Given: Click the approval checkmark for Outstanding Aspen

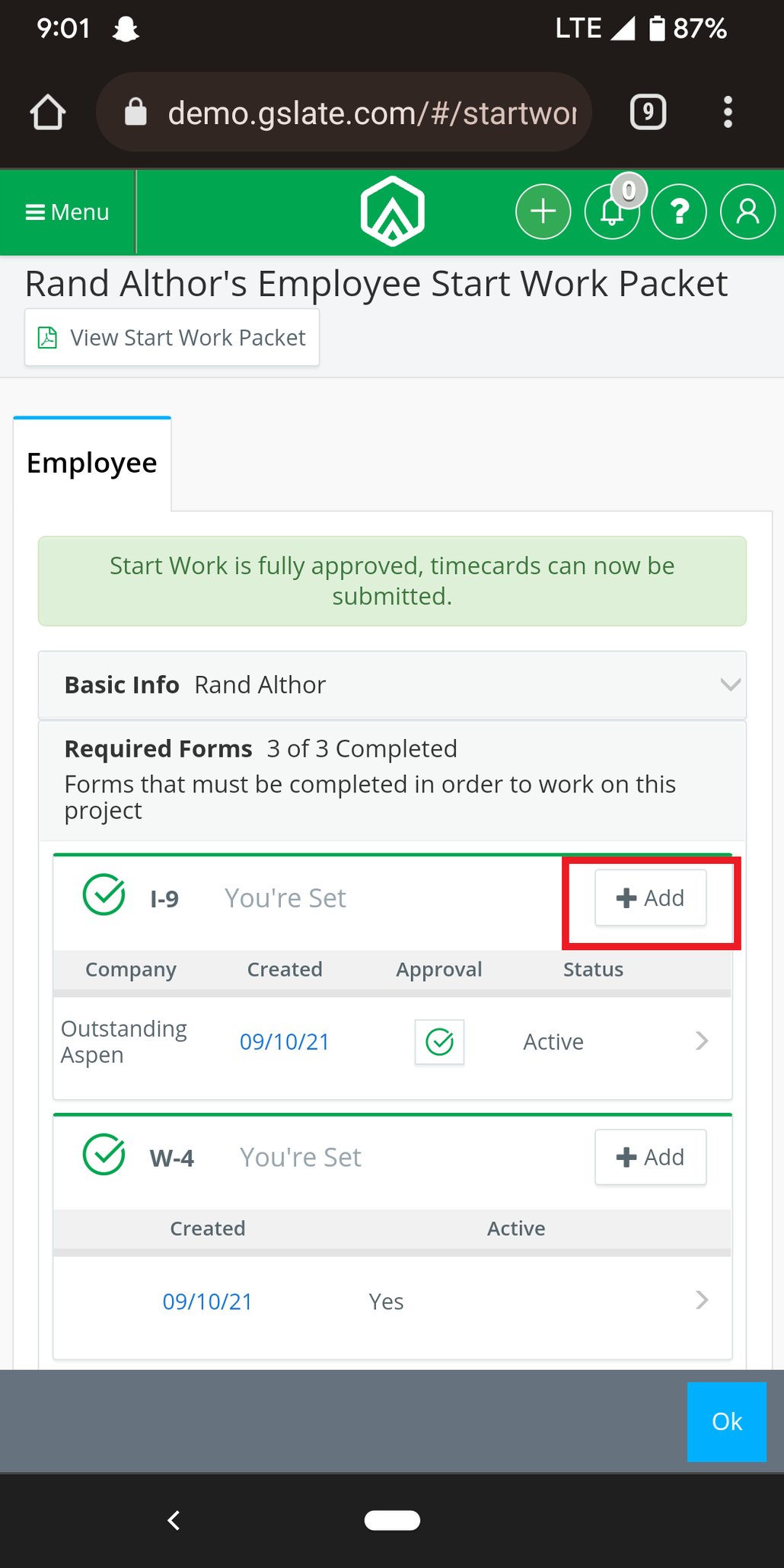Looking at the screenshot, I should 439,1041.
